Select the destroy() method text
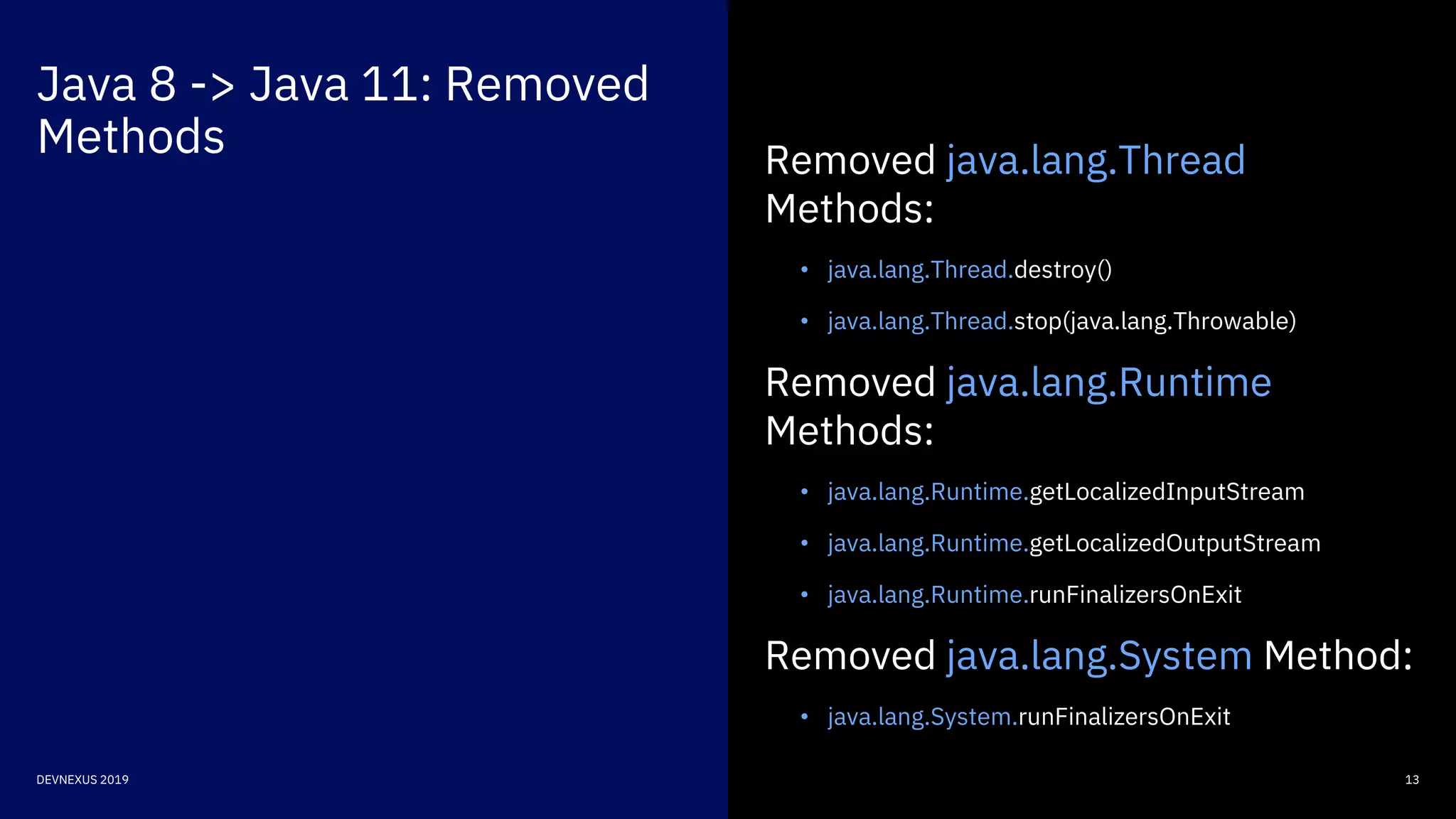Screen dimensions: 1456x819 pos(1063,270)
